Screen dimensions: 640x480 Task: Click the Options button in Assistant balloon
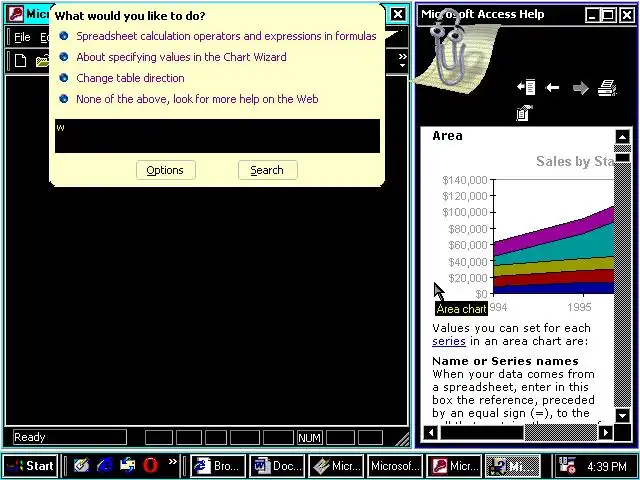165,170
